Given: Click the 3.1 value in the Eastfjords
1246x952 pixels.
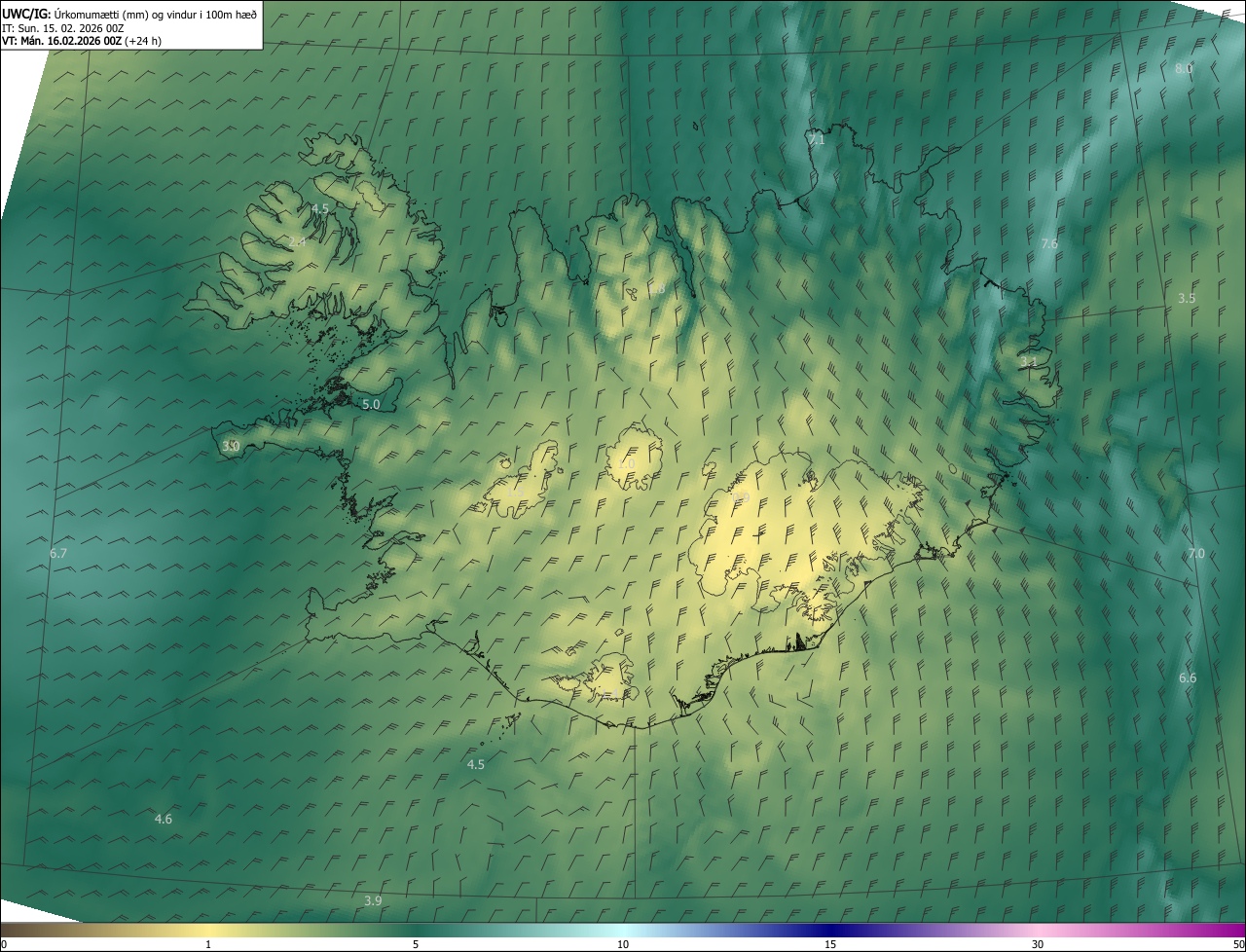Looking at the screenshot, I should point(1028,362).
